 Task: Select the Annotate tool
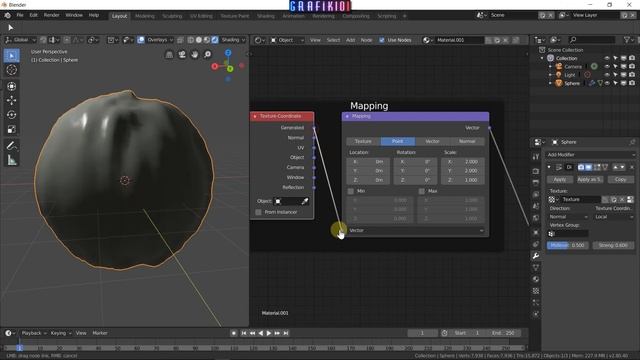point(11,145)
